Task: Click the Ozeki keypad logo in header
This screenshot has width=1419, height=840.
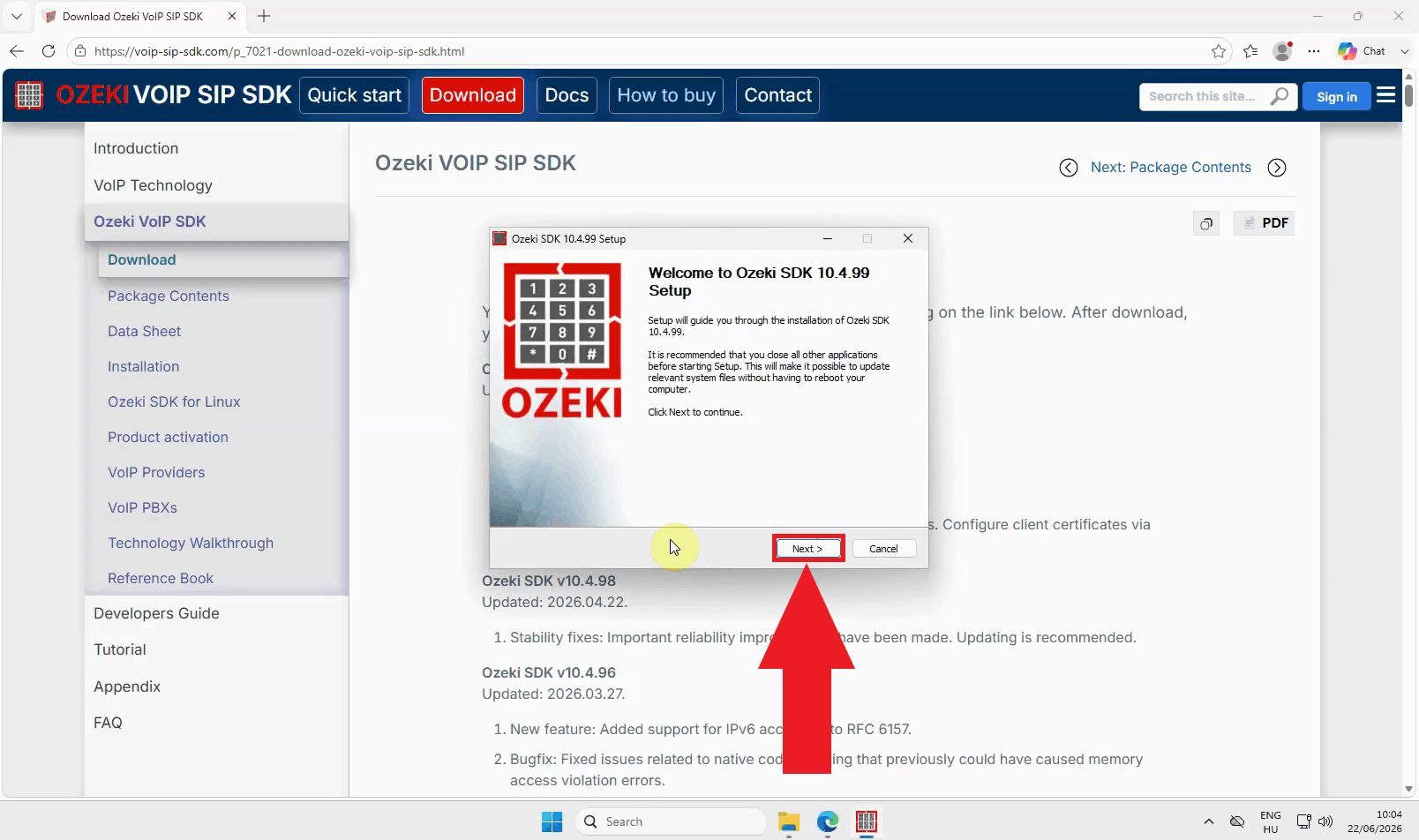Action: click(x=29, y=95)
